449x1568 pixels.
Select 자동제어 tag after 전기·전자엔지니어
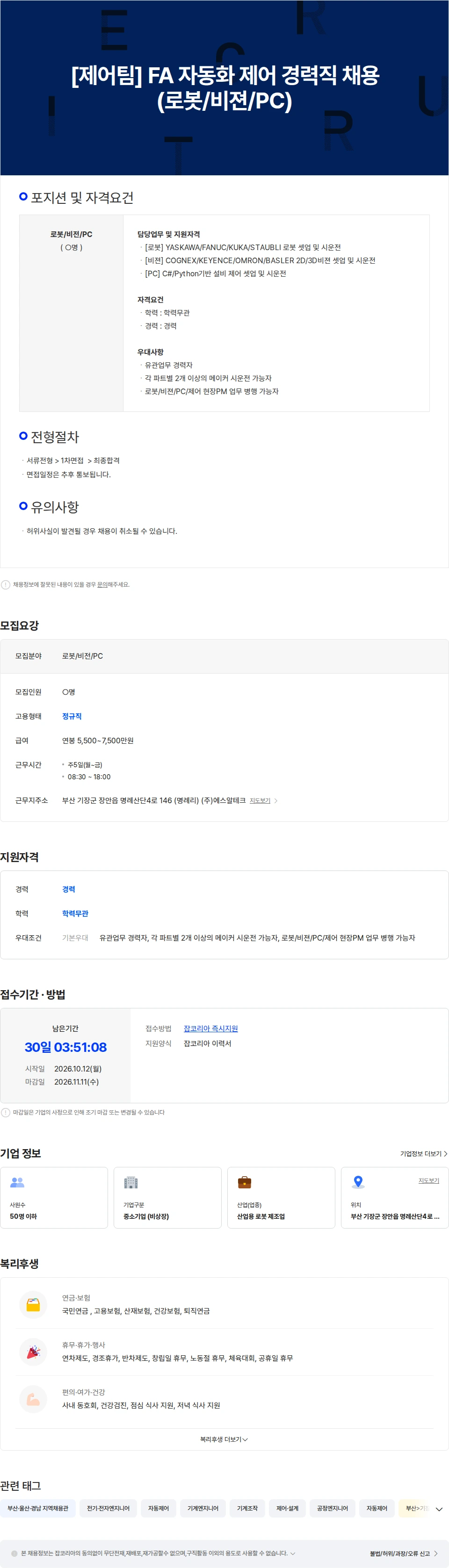point(159,1508)
